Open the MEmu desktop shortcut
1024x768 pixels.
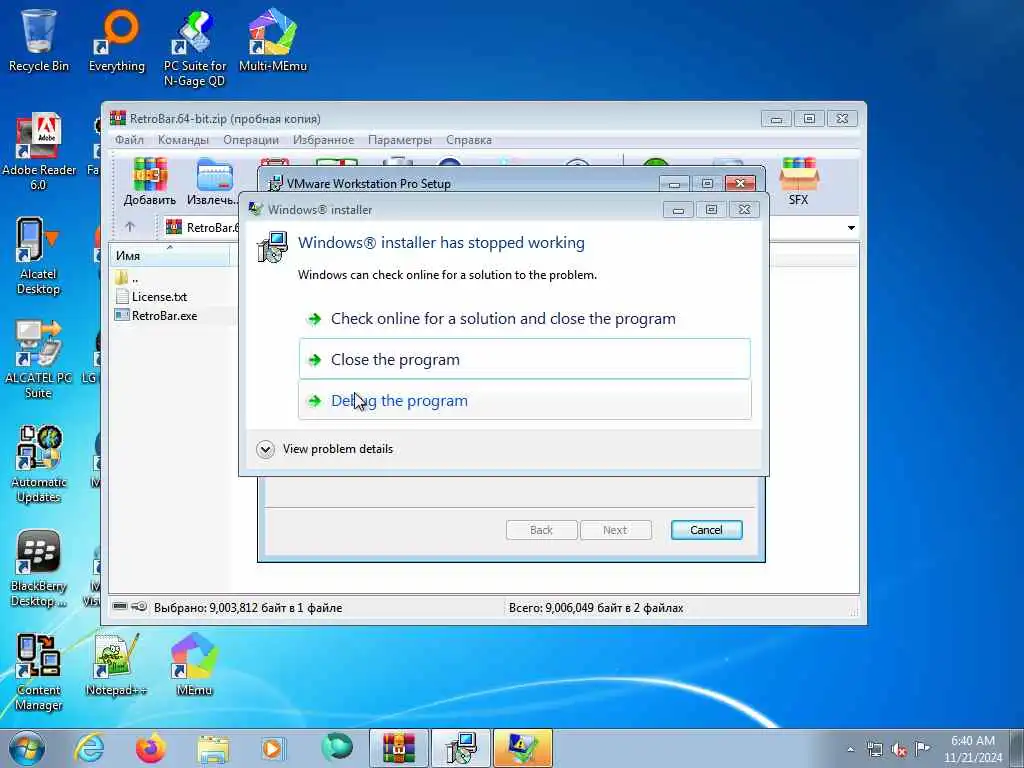click(194, 665)
